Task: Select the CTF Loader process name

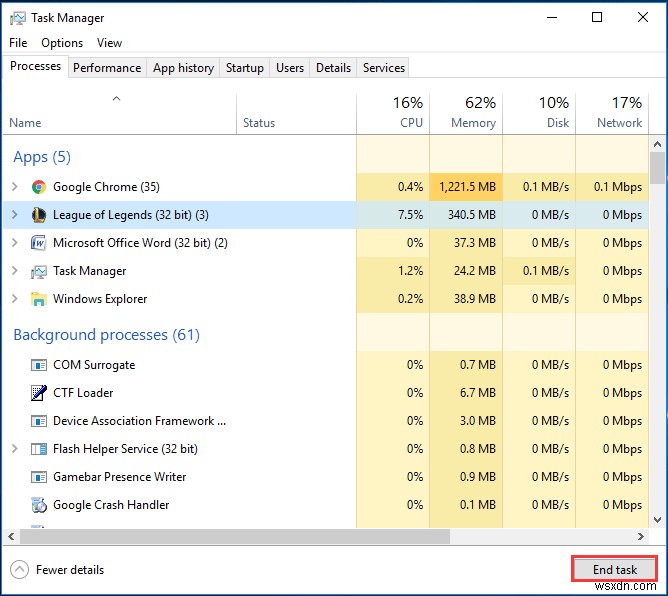Action: [x=83, y=393]
